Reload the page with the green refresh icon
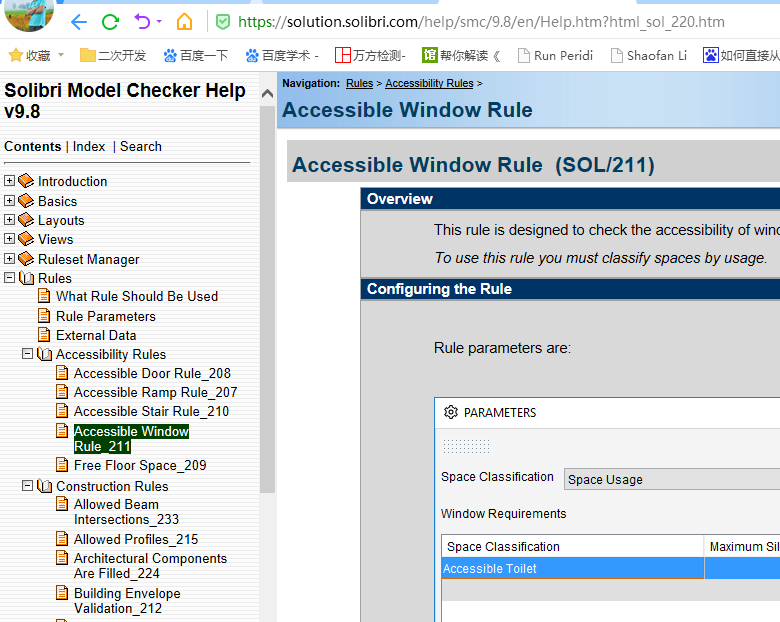This screenshot has height=622, width=780. pos(110,22)
